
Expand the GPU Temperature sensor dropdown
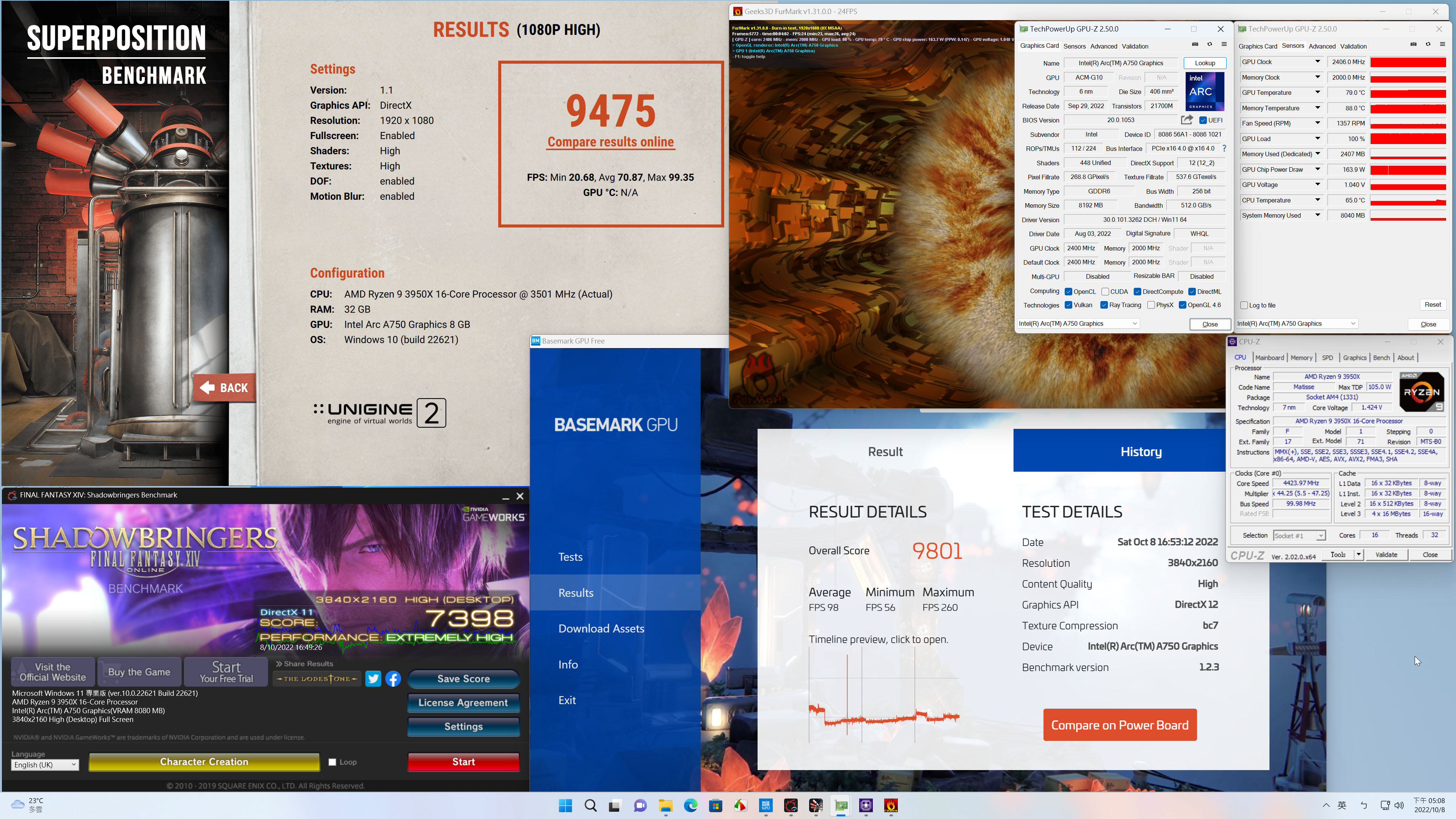click(1317, 92)
